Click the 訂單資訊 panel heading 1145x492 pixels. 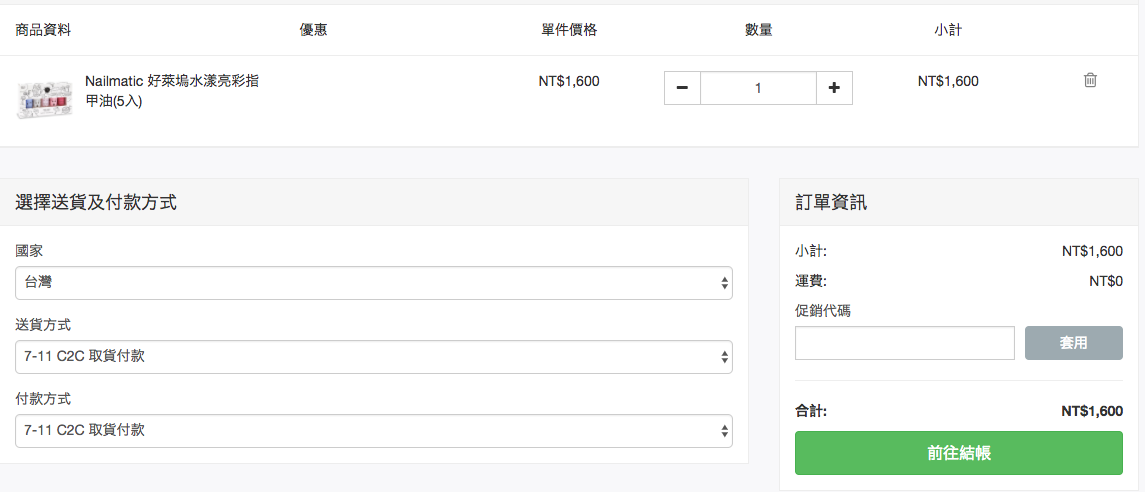pos(832,202)
